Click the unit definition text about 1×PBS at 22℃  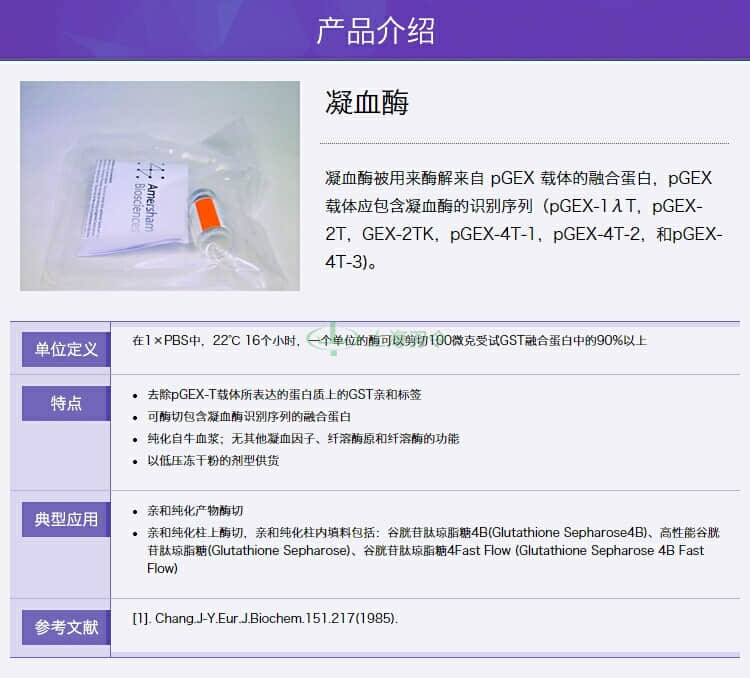389,340
